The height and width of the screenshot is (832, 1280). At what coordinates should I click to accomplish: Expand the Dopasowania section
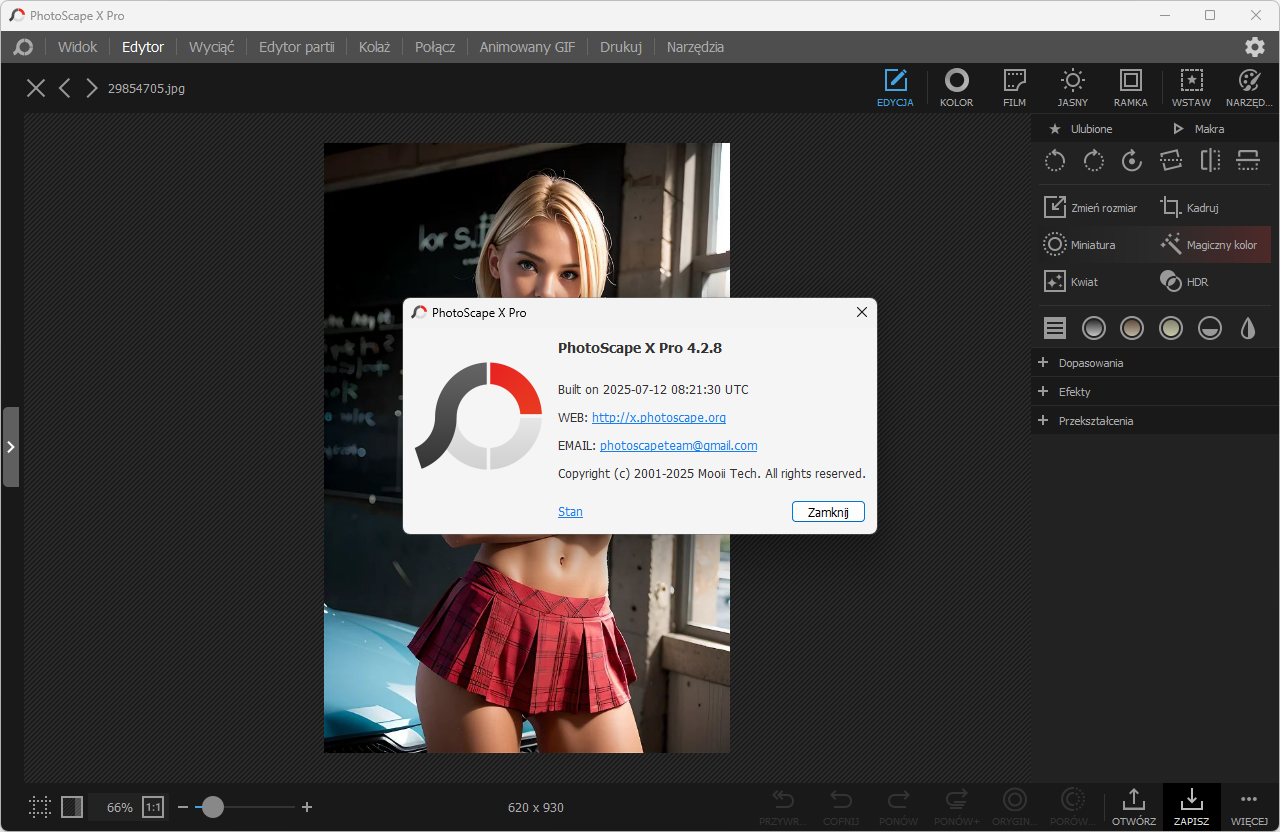[1156, 363]
